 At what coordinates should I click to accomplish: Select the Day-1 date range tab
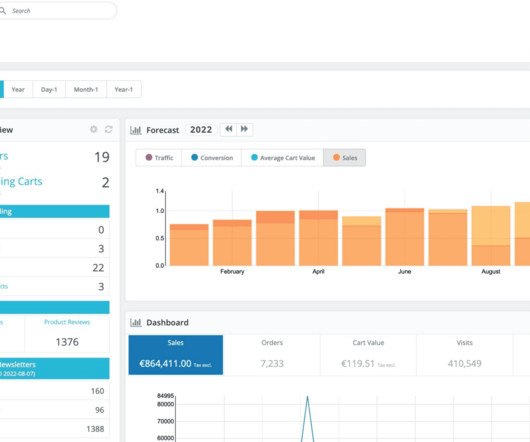49,90
